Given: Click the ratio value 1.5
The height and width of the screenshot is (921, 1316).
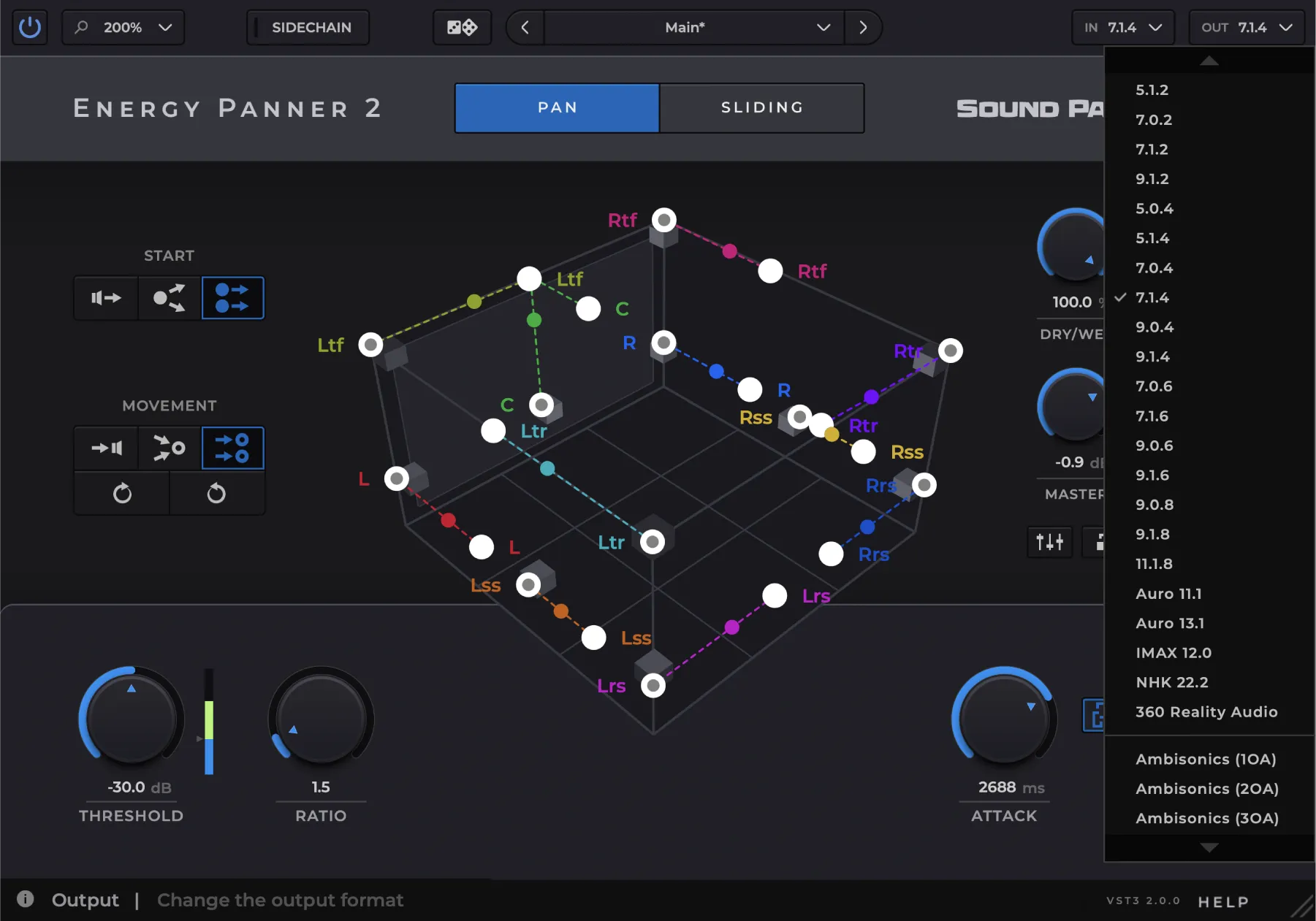Looking at the screenshot, I should tap(321, 787).
